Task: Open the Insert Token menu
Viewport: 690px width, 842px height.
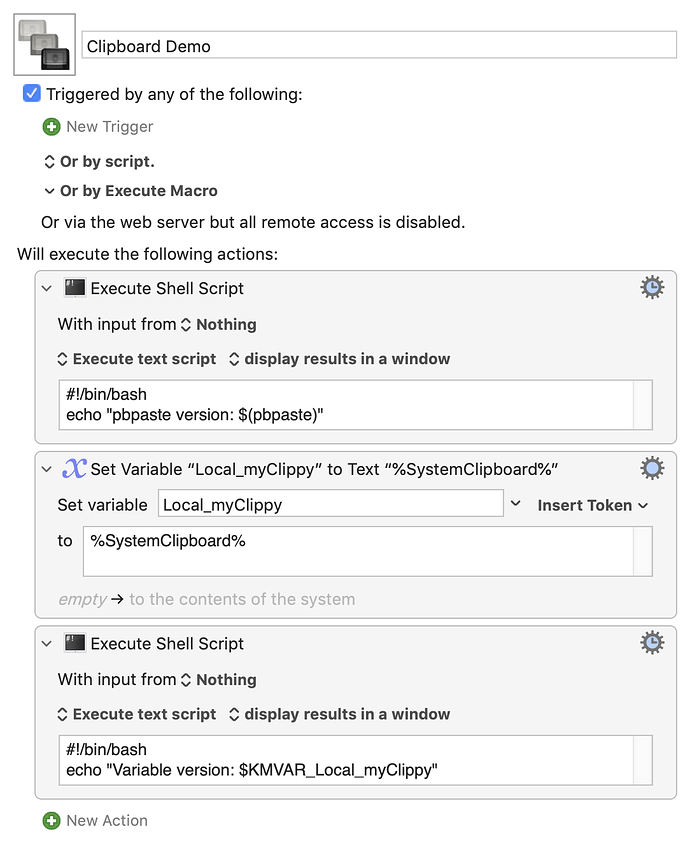Action: coord(593,505)
